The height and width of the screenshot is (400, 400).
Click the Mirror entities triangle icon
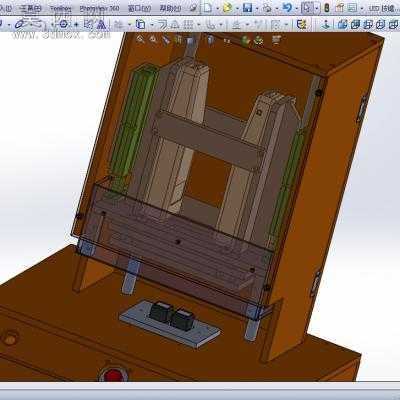pos(101,24)
